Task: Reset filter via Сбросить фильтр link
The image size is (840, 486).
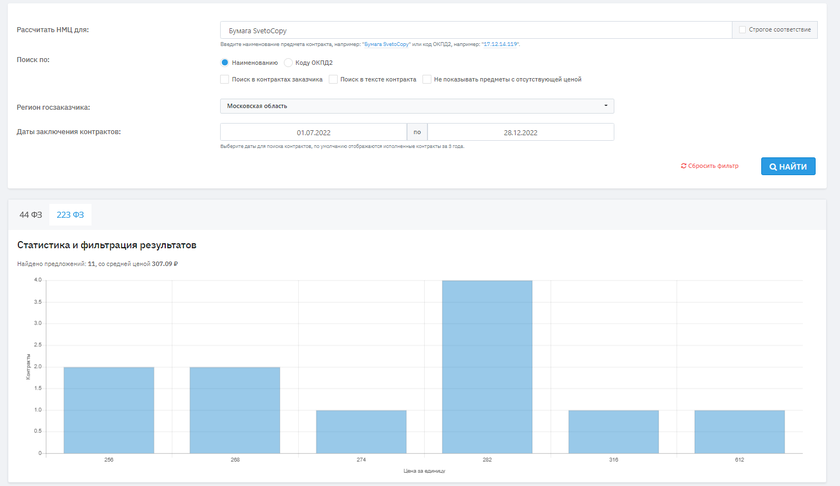Action: [709, 166]
